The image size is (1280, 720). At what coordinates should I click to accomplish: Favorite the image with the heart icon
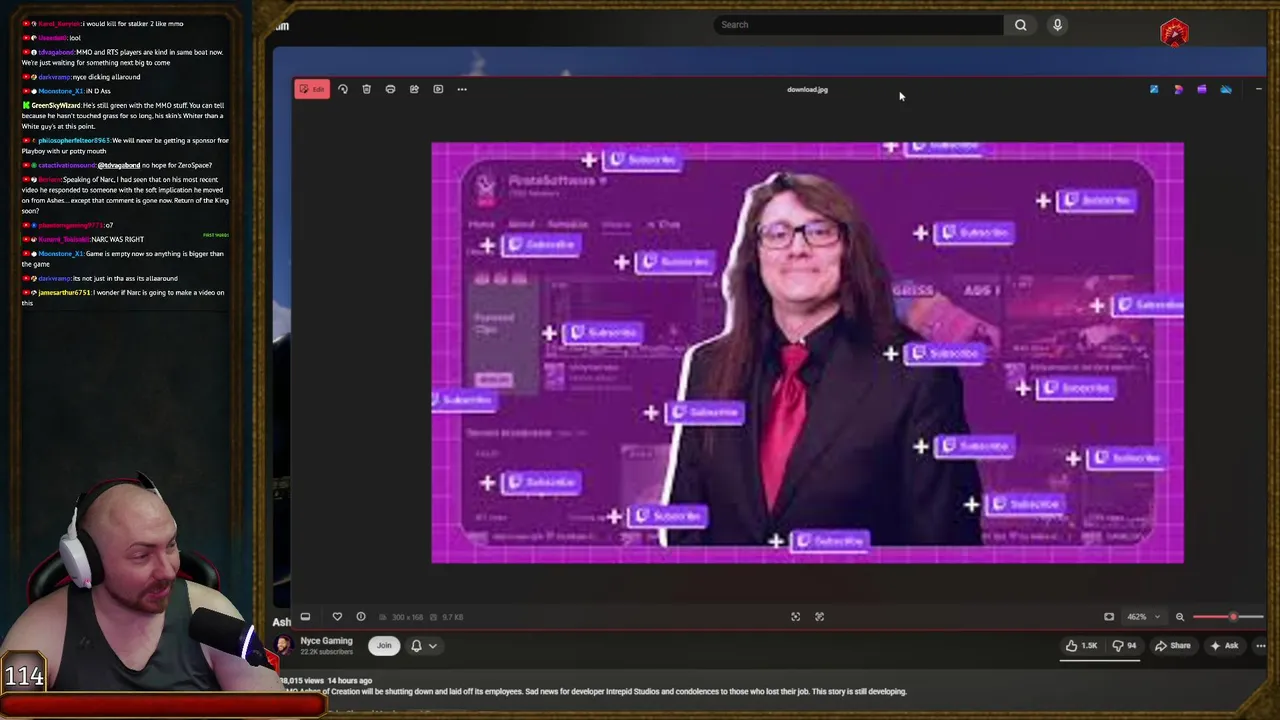point(337,617)
